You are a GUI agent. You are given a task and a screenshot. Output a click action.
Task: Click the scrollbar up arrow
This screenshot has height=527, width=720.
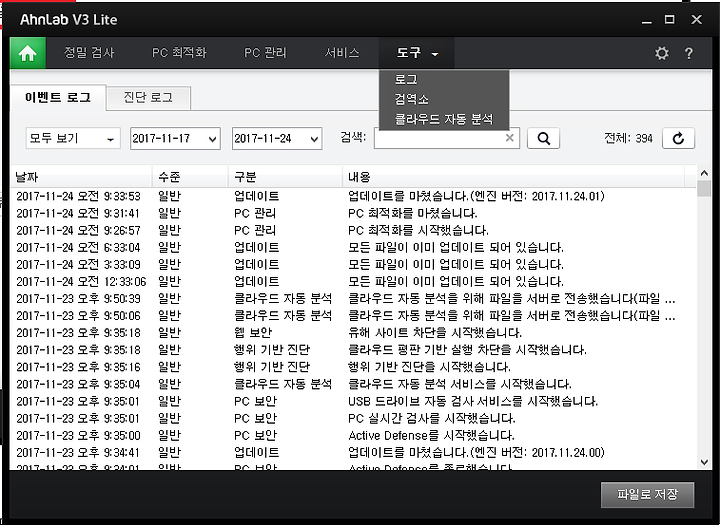pyautogui.click(x=704, y=173)
